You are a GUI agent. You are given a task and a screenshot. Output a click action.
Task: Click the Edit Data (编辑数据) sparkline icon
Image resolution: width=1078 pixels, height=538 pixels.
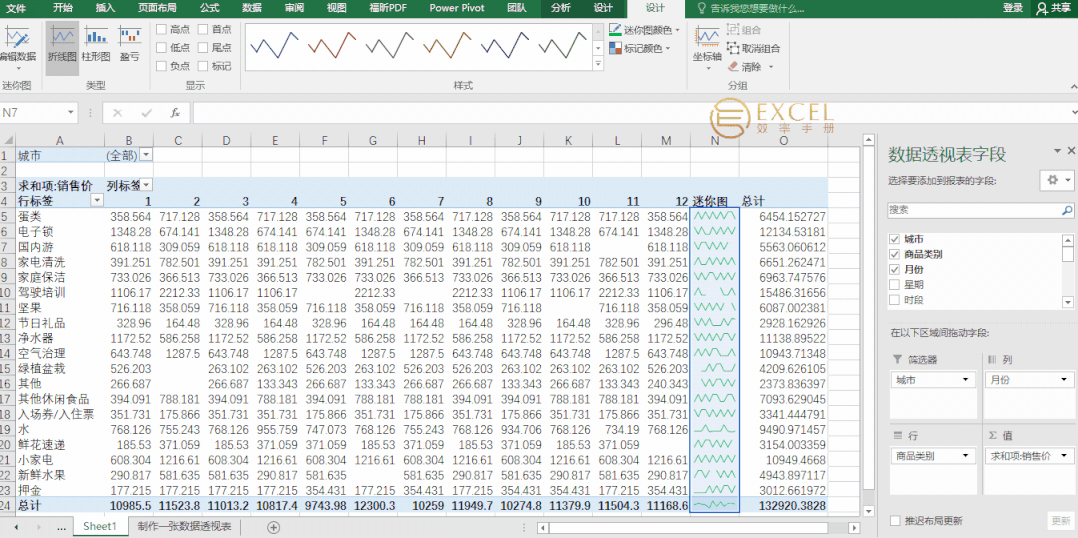tap(16, 37)
